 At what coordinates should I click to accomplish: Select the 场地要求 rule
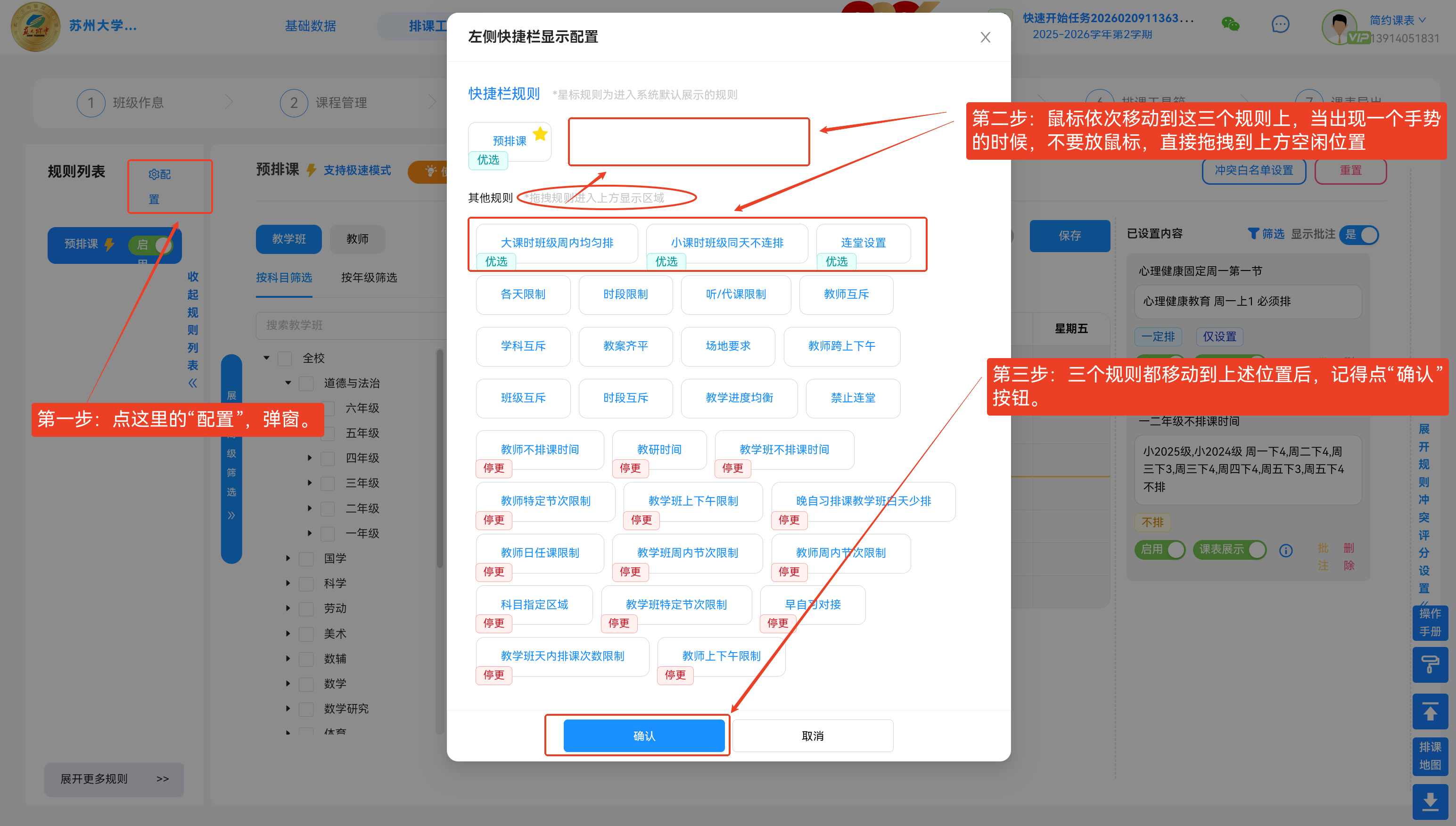pyautogui.click(x=728, y=347)
